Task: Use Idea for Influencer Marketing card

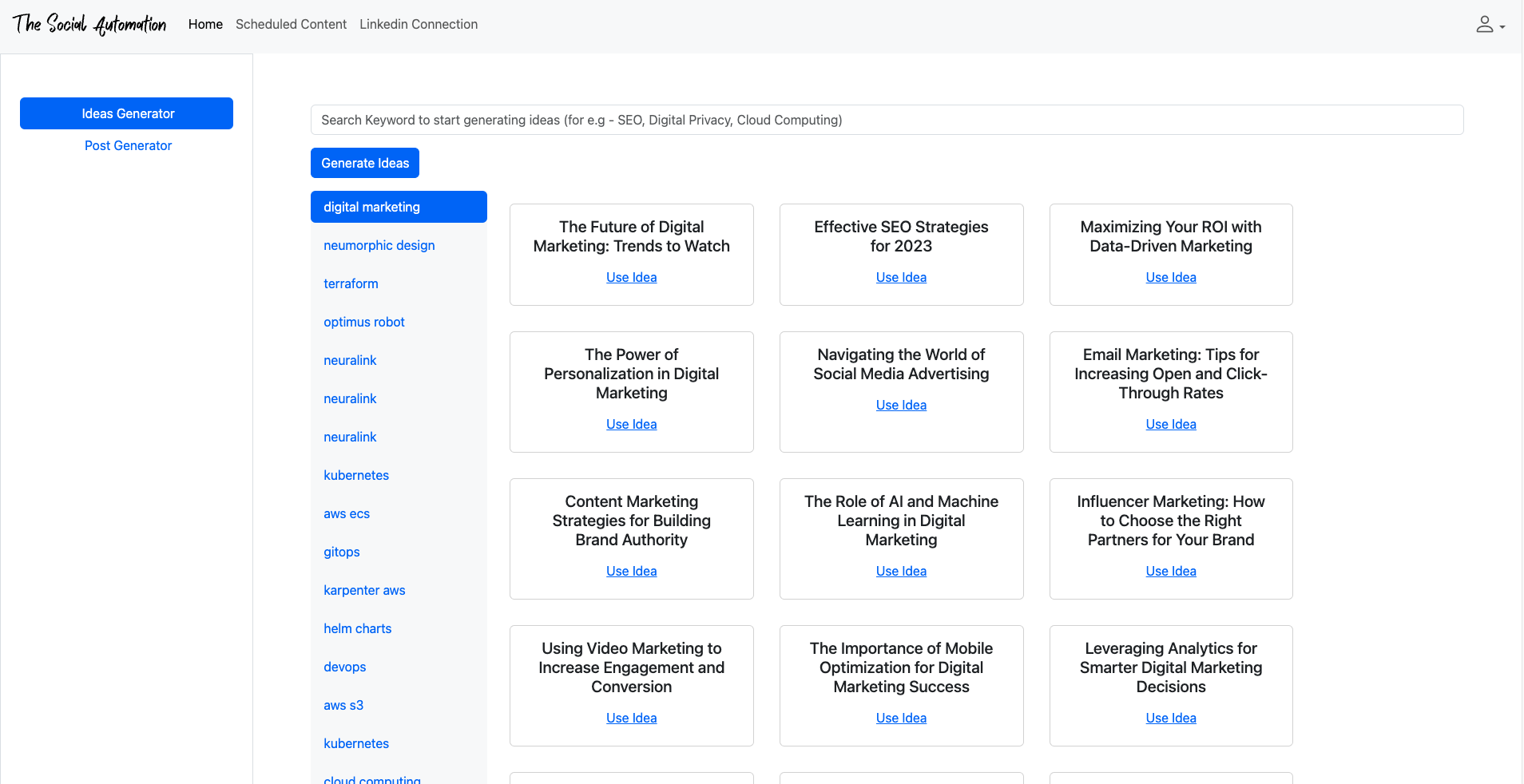Action: pos(1171,571)
